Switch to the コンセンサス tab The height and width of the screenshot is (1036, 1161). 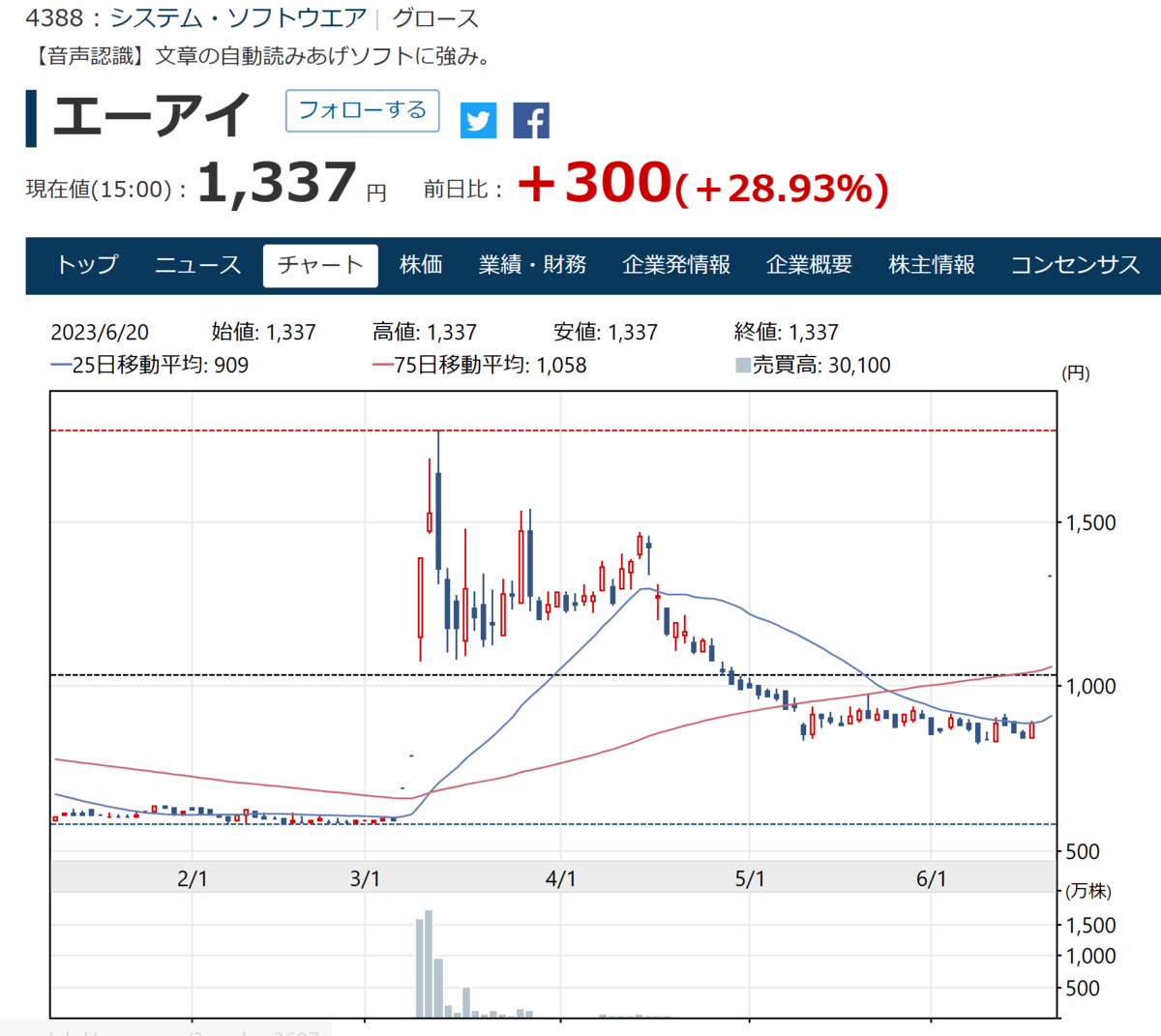1076,265
